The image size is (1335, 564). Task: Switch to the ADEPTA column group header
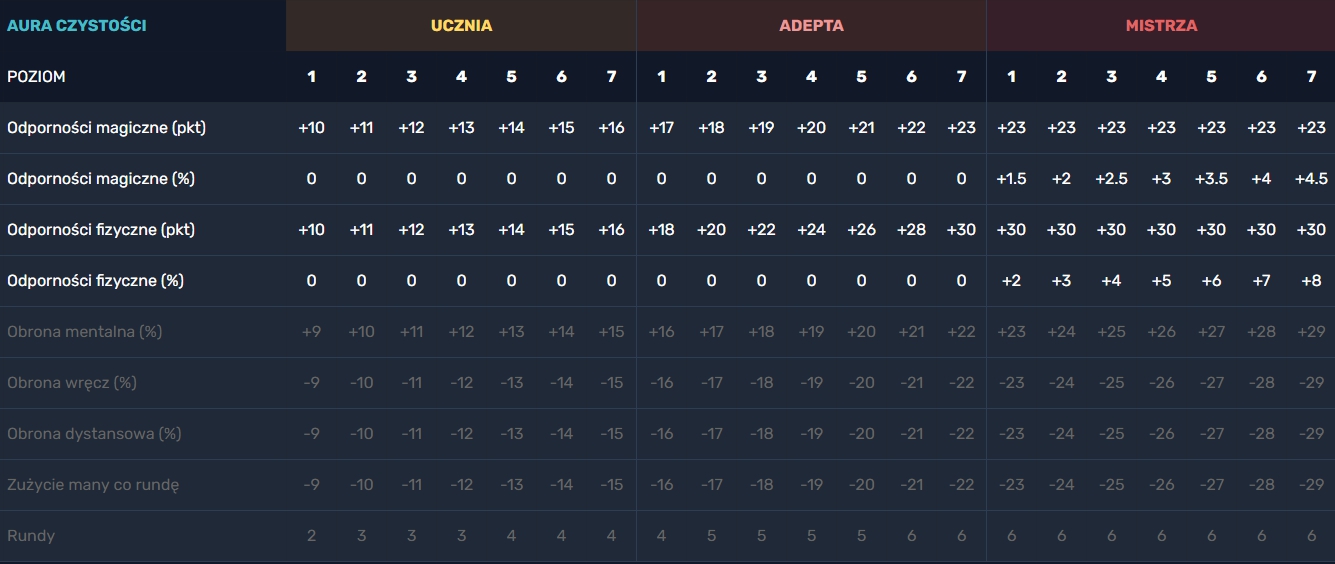(811, 25)
